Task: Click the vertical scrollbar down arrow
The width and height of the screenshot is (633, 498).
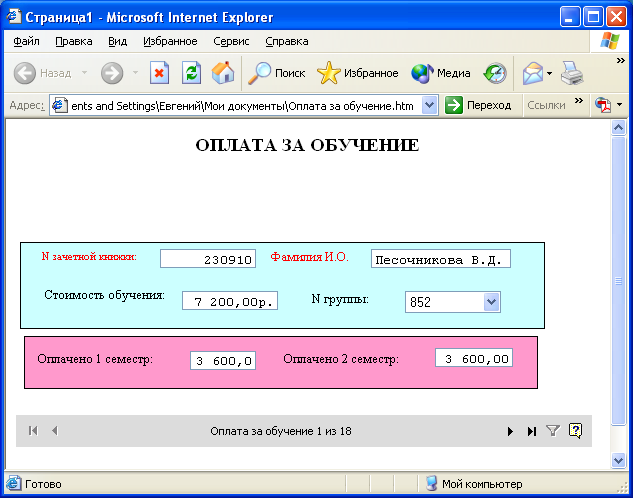Action: tap(618, 460)
